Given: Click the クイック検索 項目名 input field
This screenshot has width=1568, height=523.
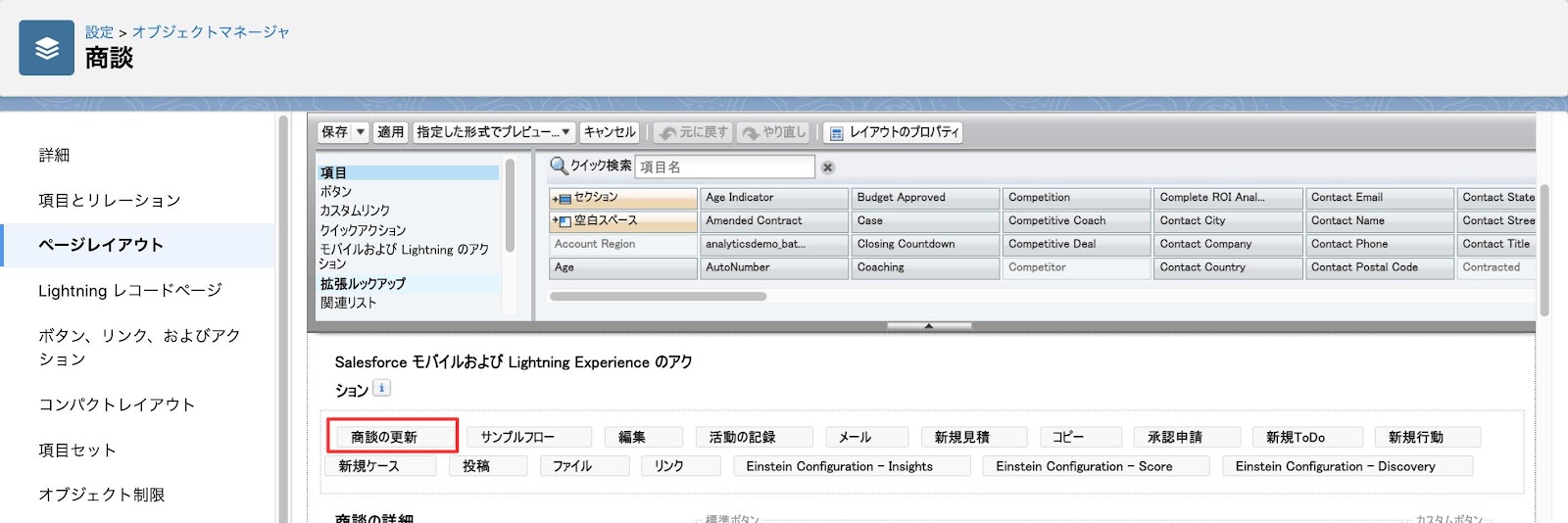Looking at the screenshot, I should pos(724,166).
